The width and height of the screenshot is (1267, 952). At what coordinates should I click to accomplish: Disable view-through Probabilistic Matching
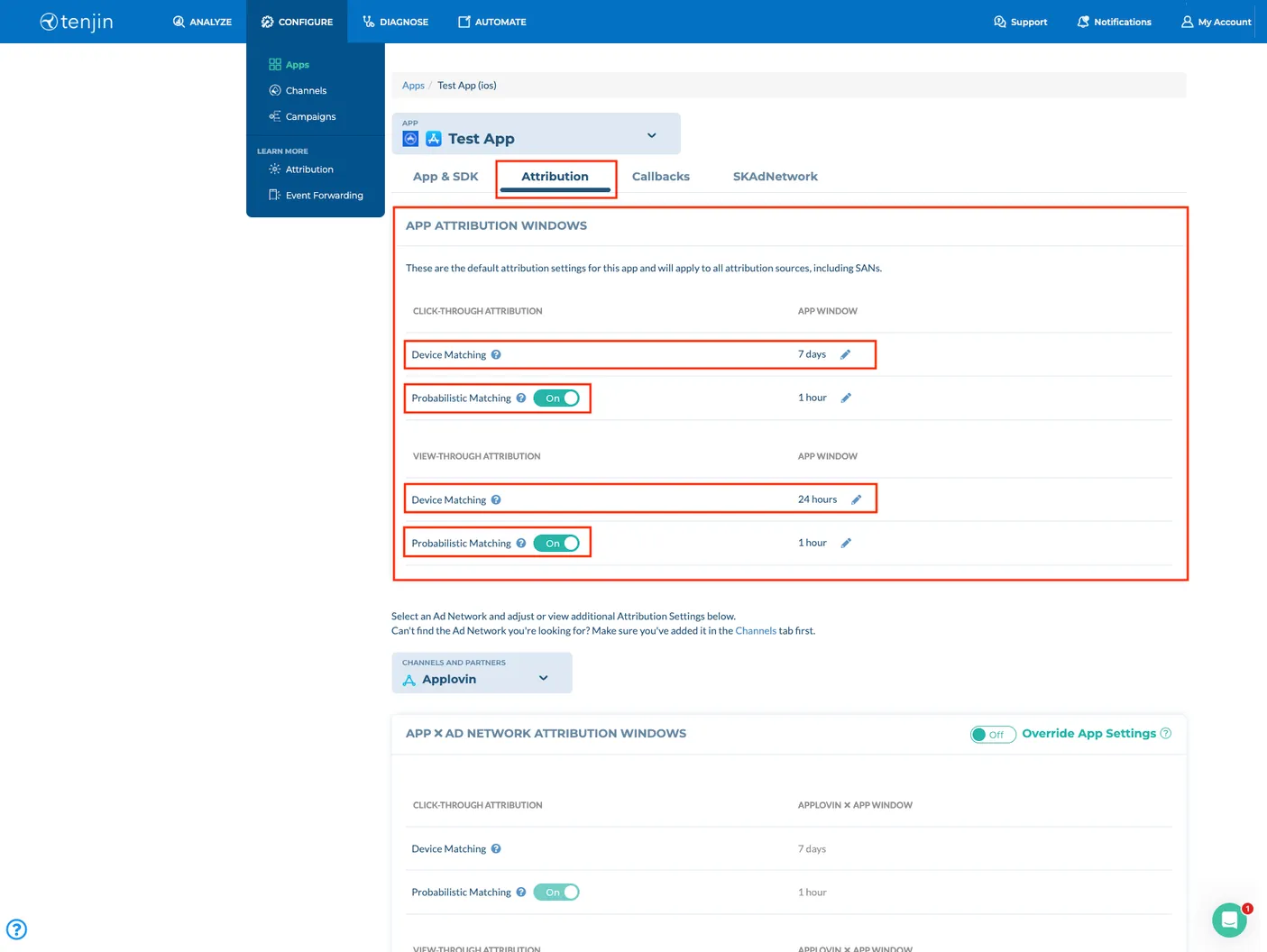pos(557,543)
